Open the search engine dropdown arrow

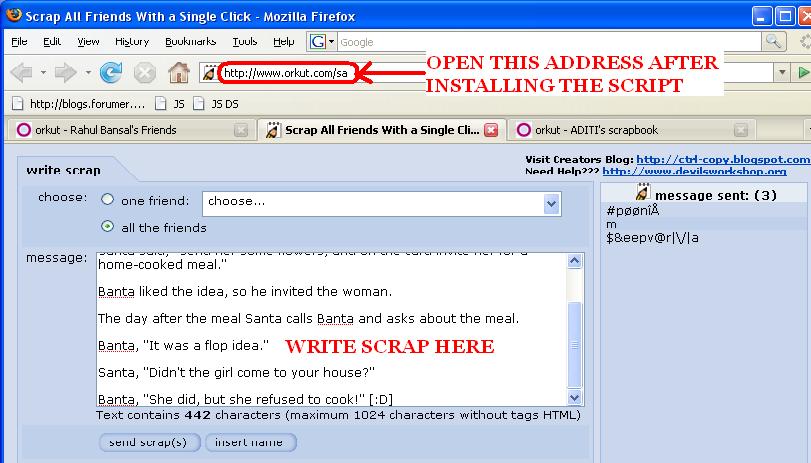click(x=332, y=42)
